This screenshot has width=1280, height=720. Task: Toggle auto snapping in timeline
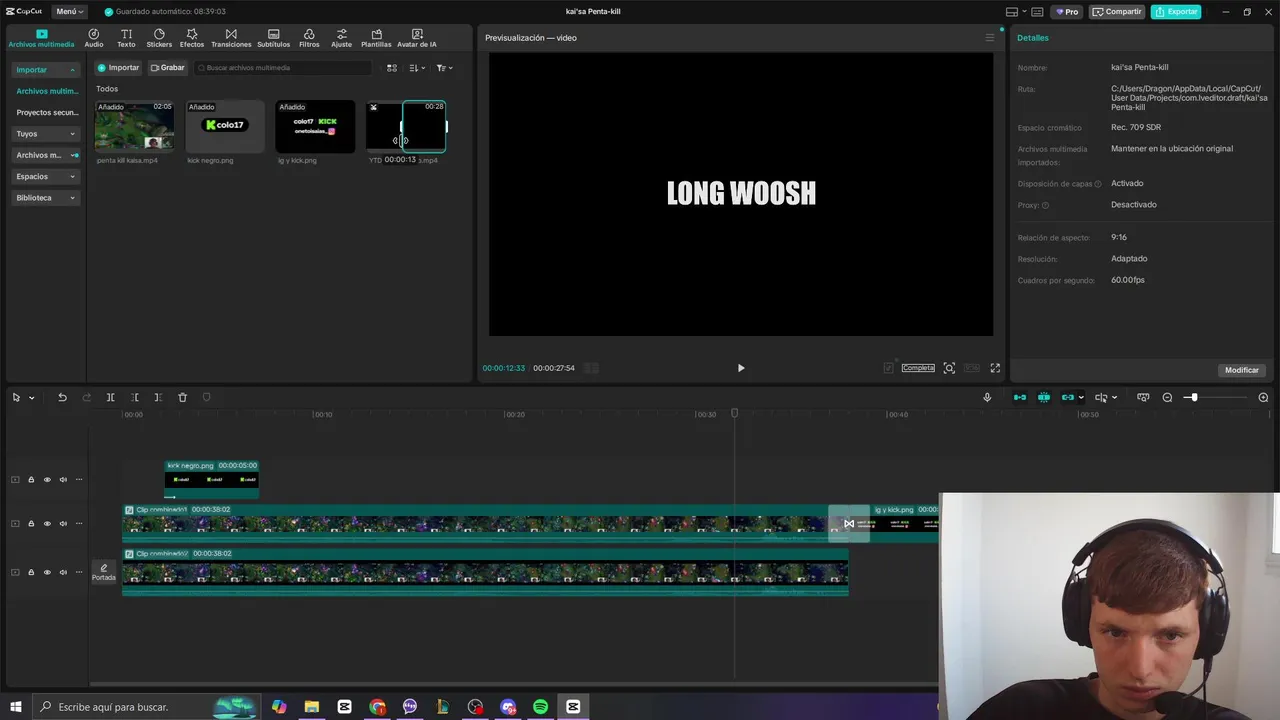1044,397
